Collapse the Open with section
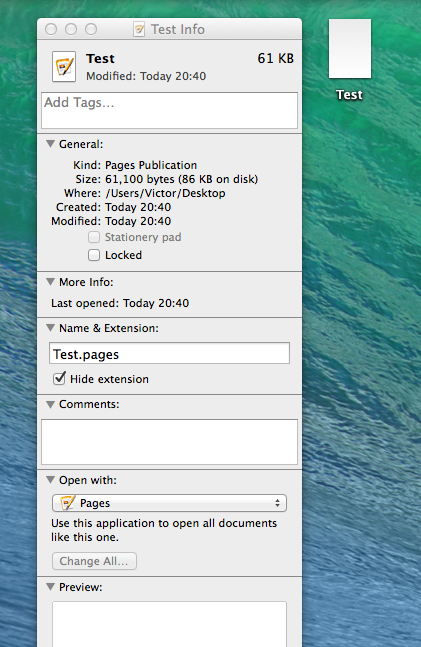Screen dimensions: 421x647 tap(50, 480)
